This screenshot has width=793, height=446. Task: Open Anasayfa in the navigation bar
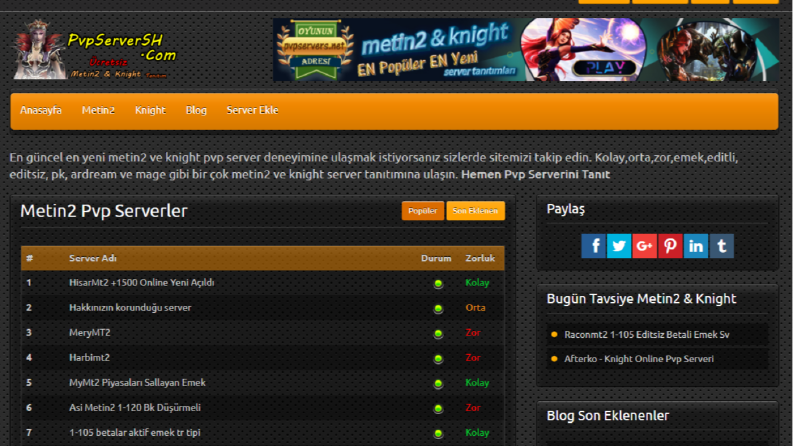41,110
